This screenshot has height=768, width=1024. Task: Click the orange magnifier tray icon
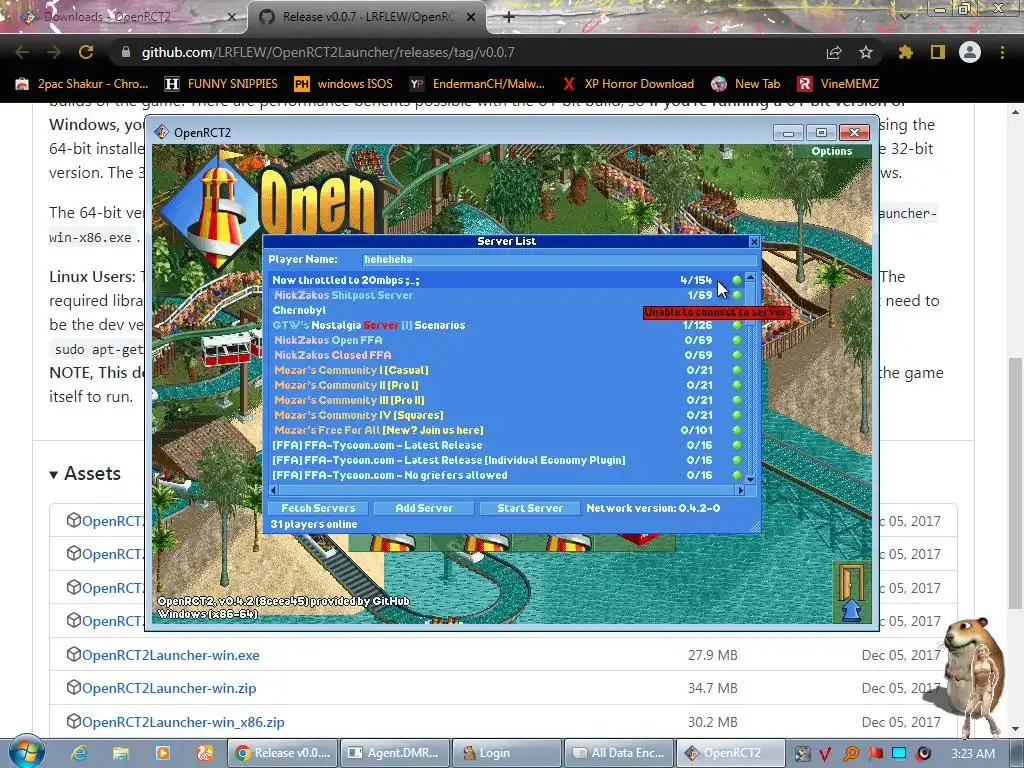point(850,754)
